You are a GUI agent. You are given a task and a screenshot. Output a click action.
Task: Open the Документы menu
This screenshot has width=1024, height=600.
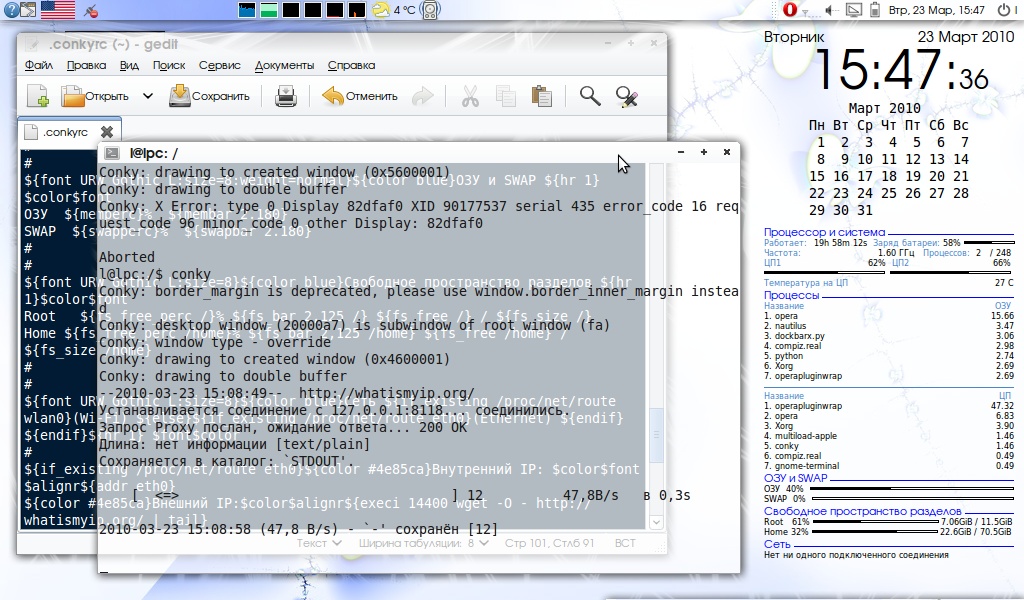284,65
